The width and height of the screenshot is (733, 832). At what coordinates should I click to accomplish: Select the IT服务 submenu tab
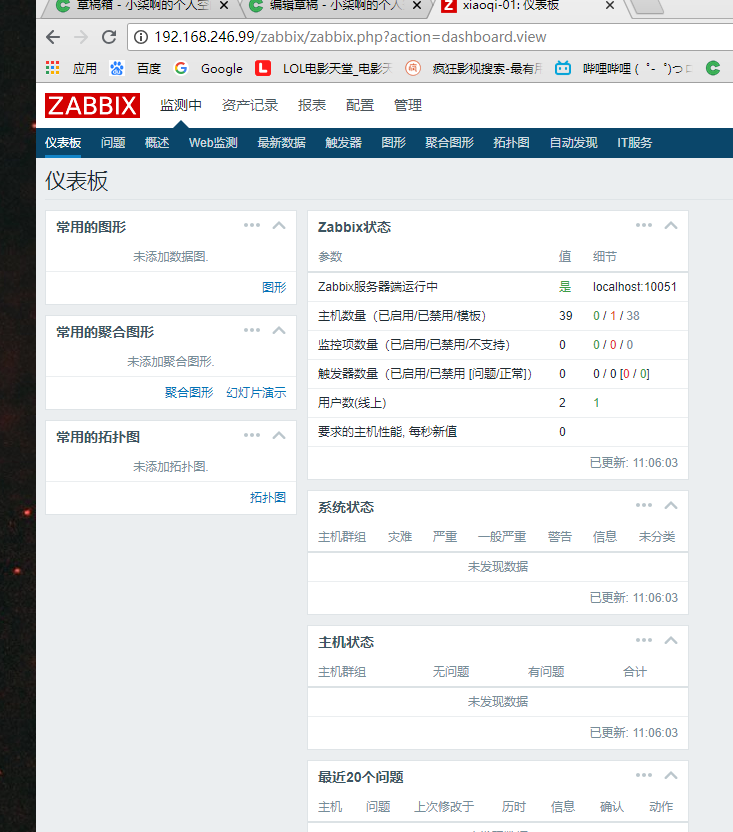pos(635,143)
